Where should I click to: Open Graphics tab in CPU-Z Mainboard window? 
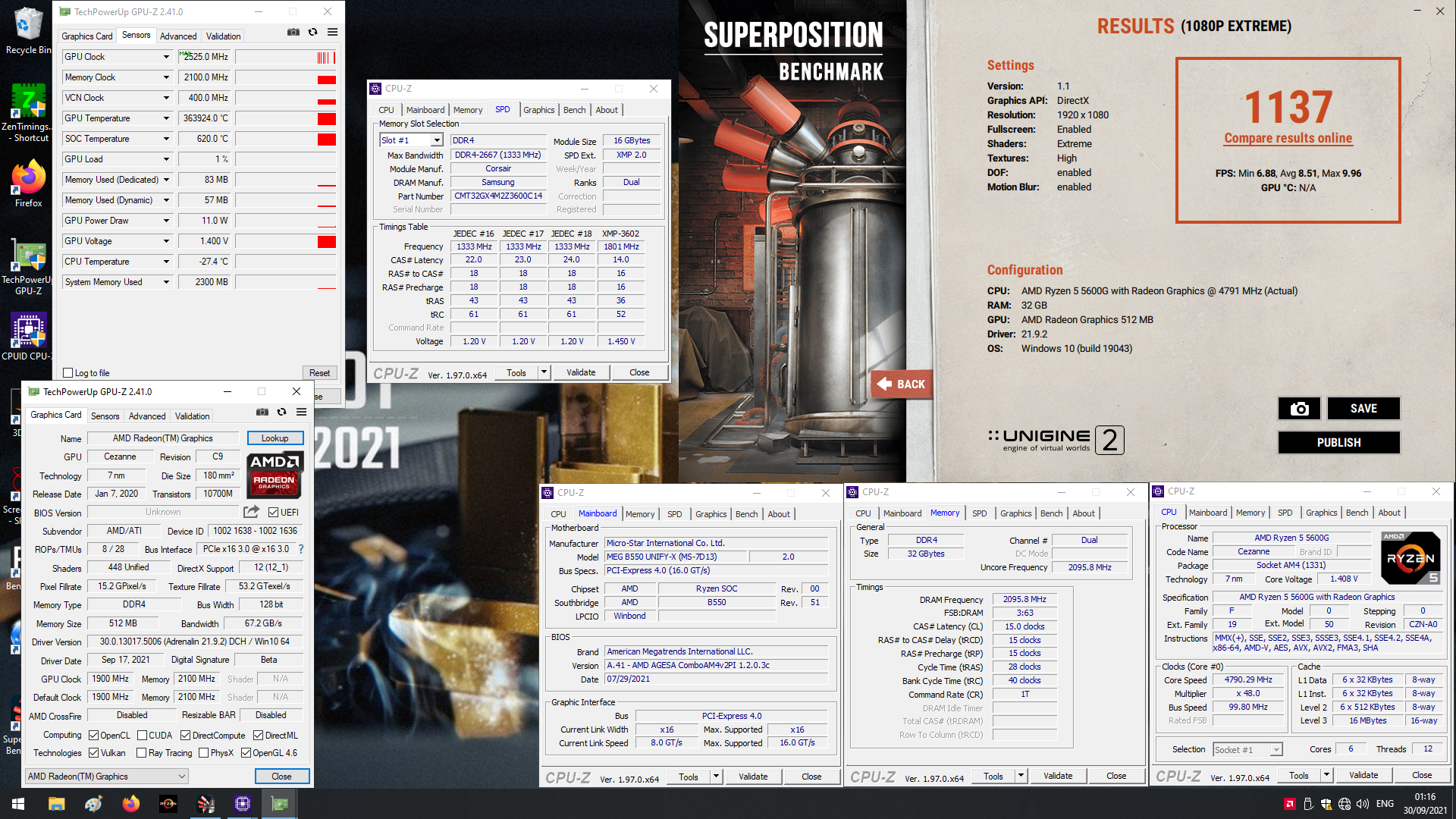point(711,514)
